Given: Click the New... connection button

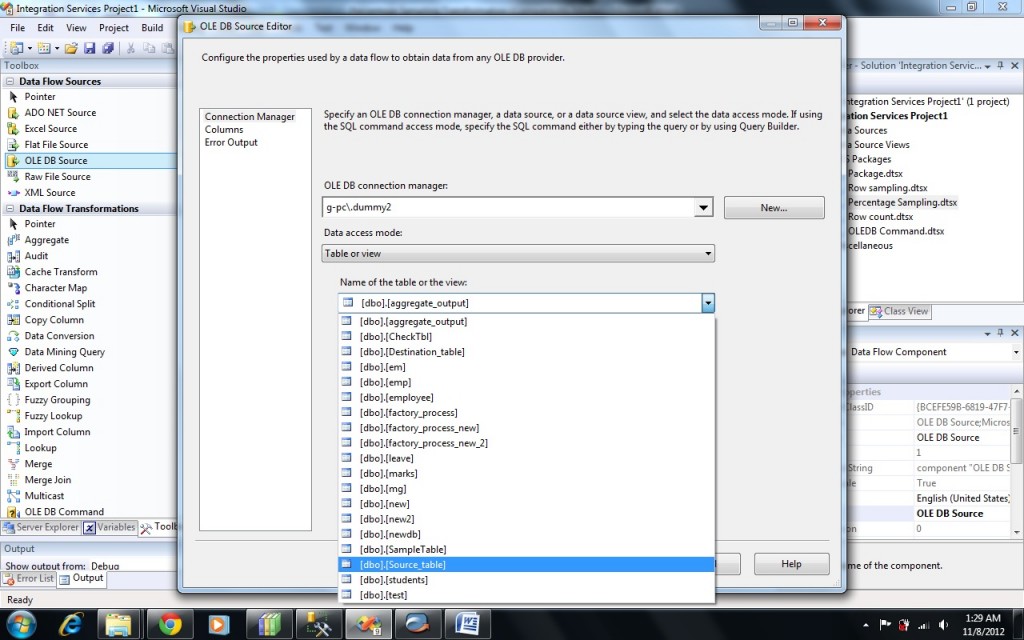Looking at the screenshot, I should (773, 208).
